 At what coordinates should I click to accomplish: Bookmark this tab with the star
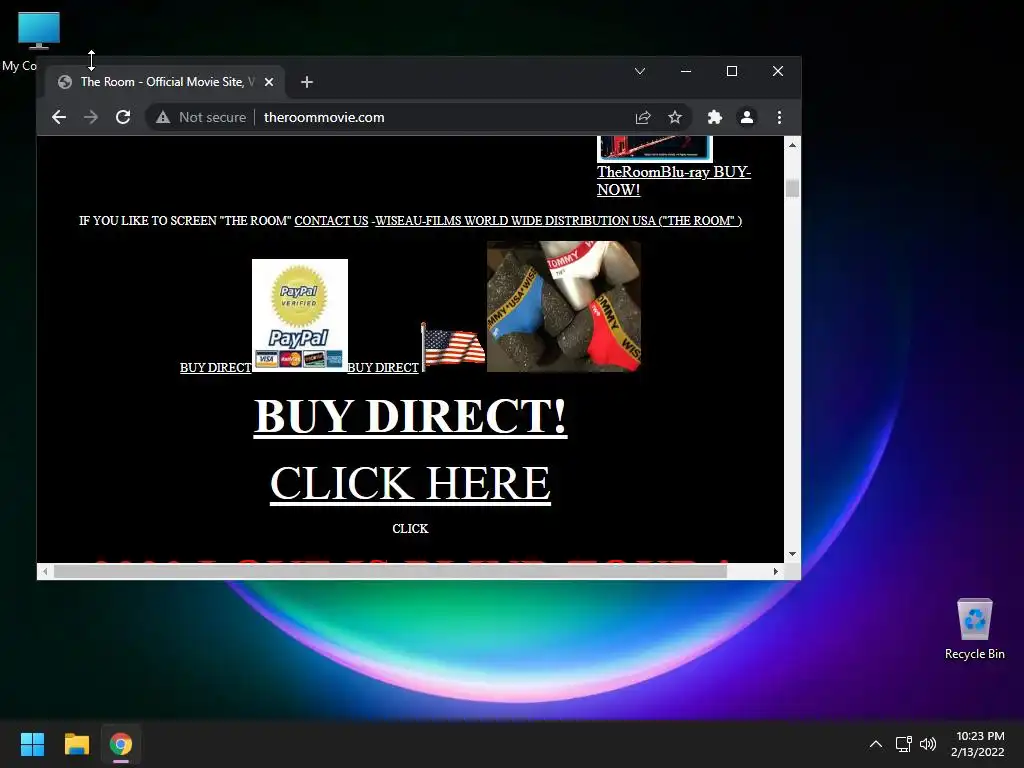pos(675,118)
